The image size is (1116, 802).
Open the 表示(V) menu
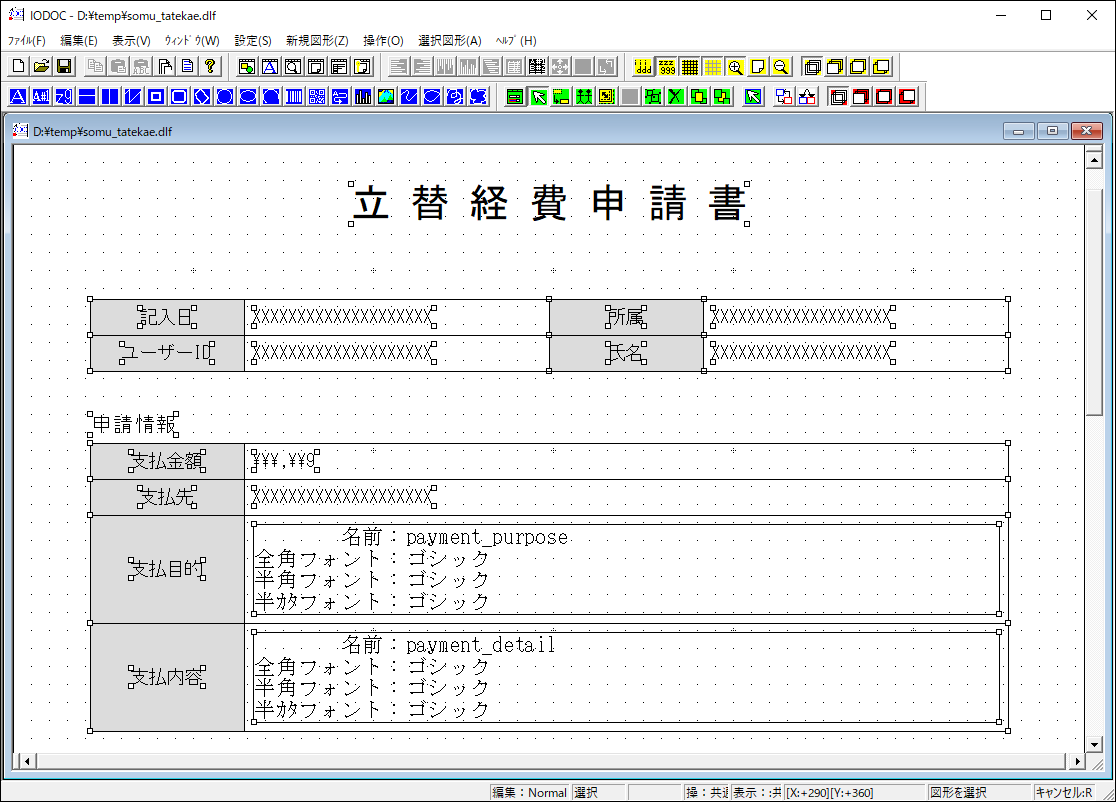point(132,41)
